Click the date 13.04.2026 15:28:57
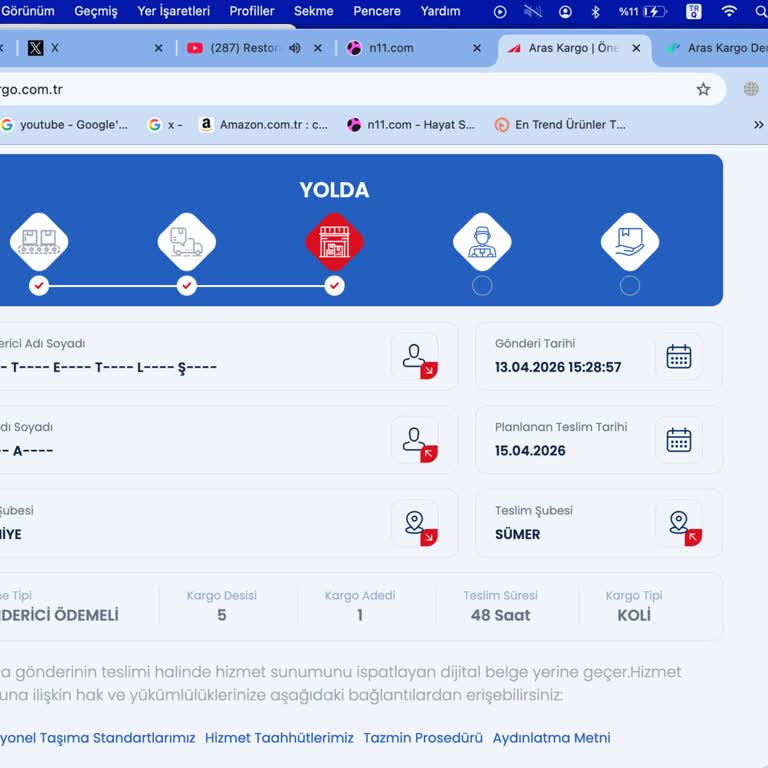The width and height of the screenshot is (768, 768). click(558, 367)
